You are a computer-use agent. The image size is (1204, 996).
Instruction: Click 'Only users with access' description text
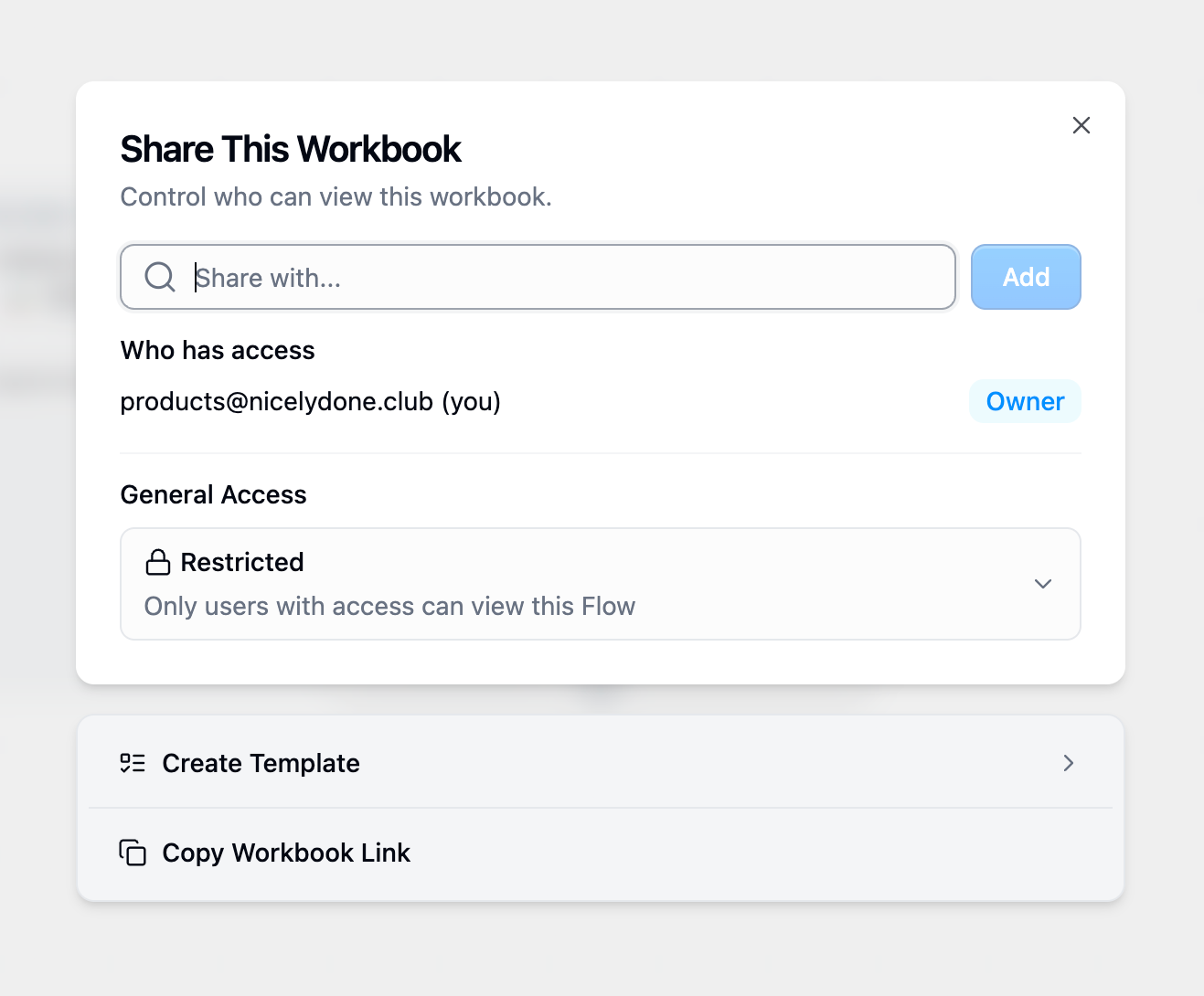(x=389, y=607)
